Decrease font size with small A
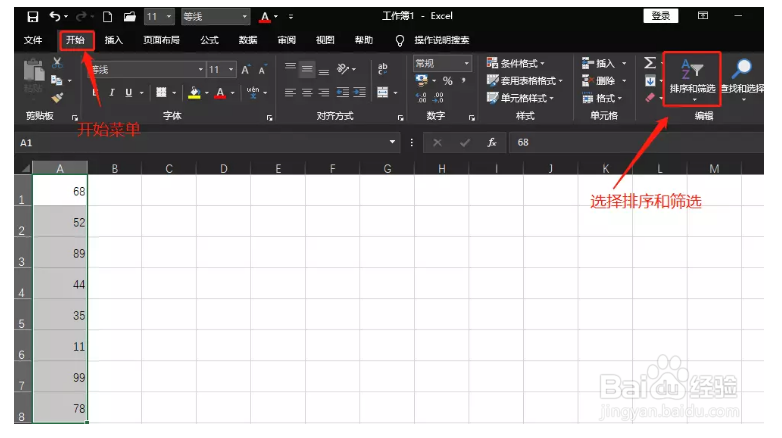Screen dimensions: 782x438 pos(262,70)
